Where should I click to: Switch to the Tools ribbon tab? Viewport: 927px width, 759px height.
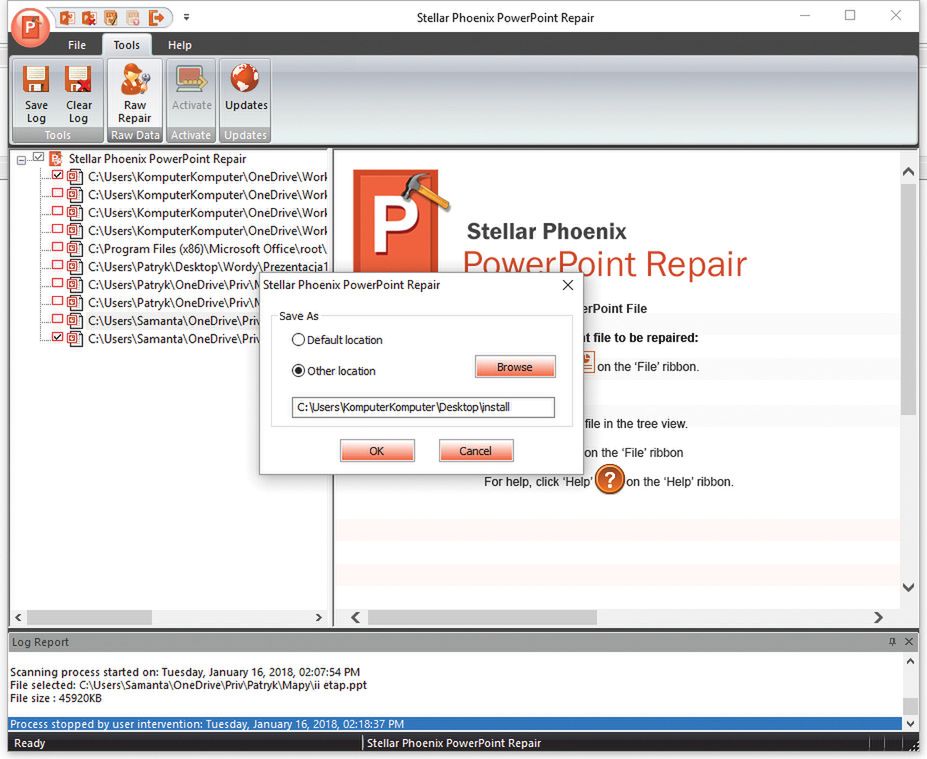coord(127,45)
